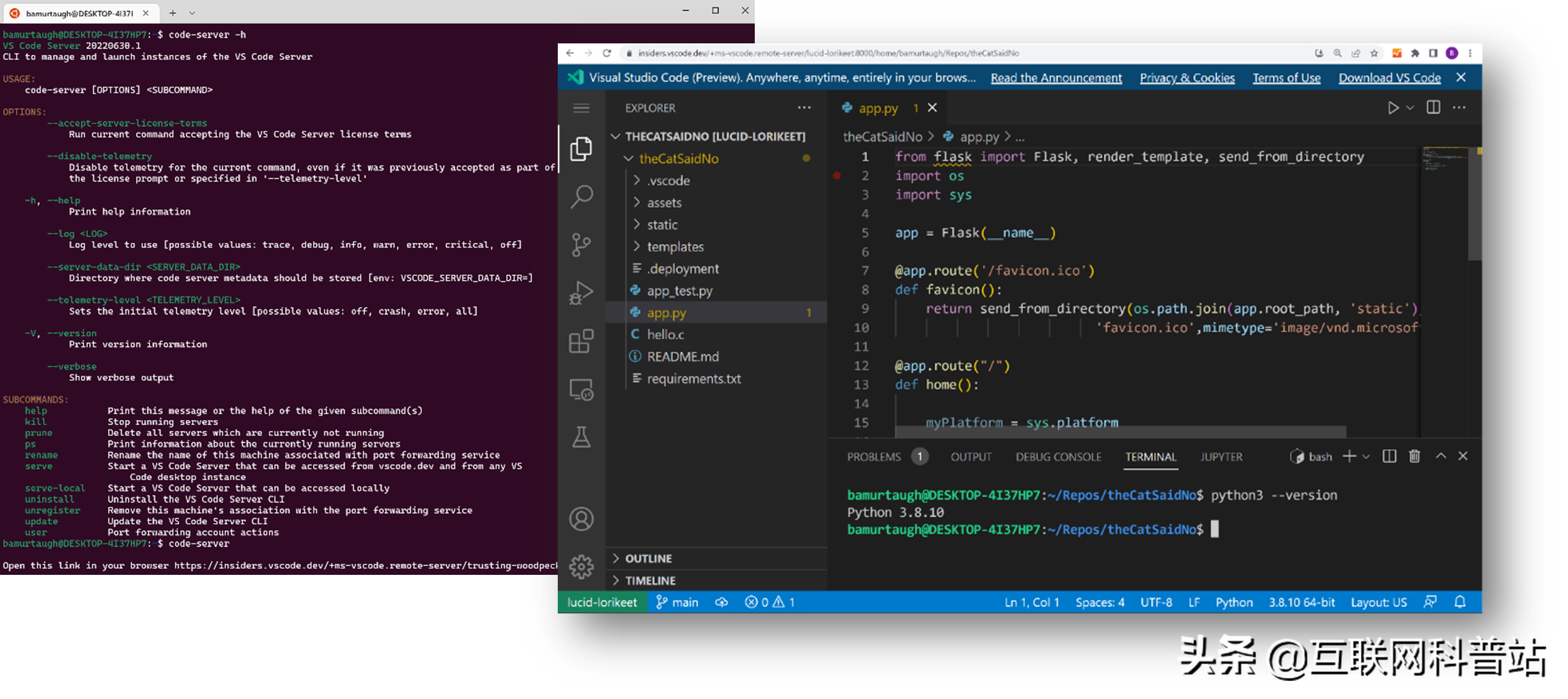Toggle the breakpoint on line 2
The image size is (1568, 699).
pyautogui.click(x=837, y=176)
